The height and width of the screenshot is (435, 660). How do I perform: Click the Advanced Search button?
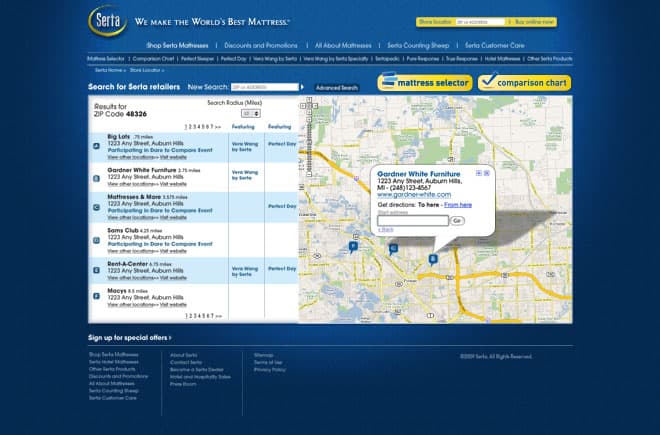pos(337,88)
